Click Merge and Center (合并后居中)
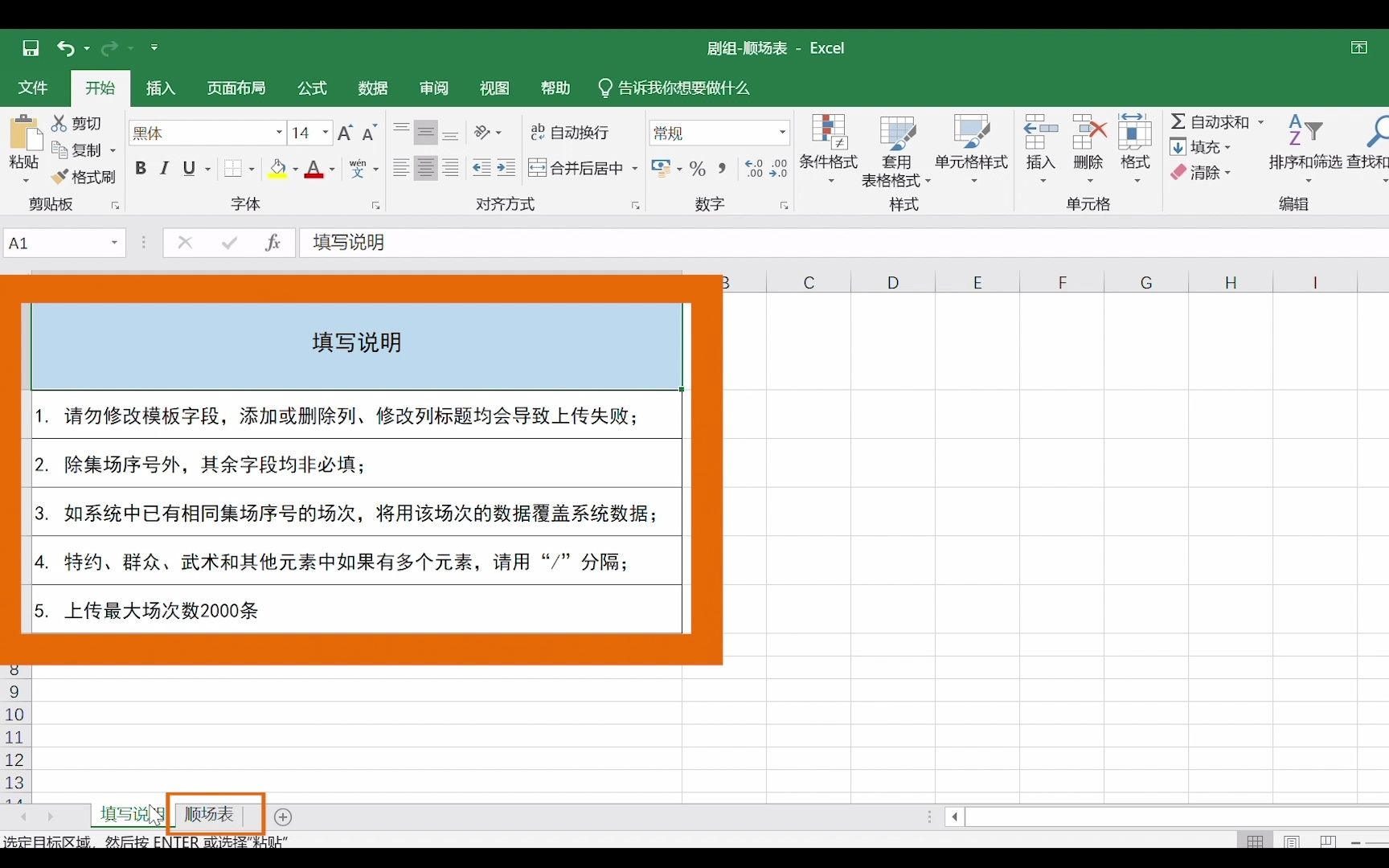 (576, 168)
